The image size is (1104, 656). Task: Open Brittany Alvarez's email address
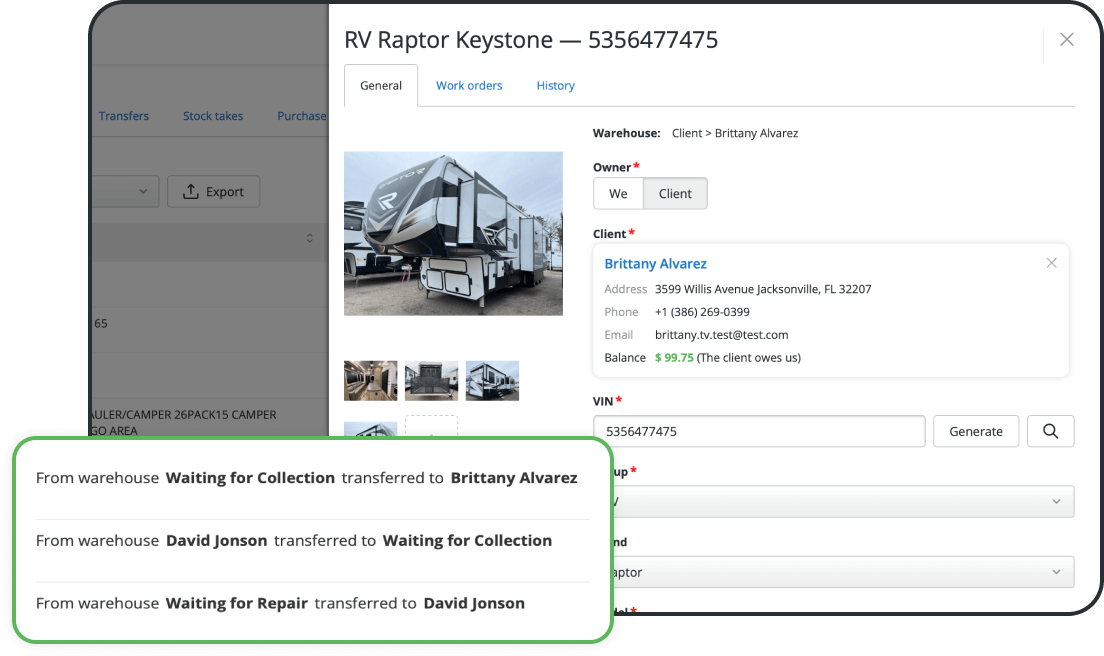[x=723, y=334]
